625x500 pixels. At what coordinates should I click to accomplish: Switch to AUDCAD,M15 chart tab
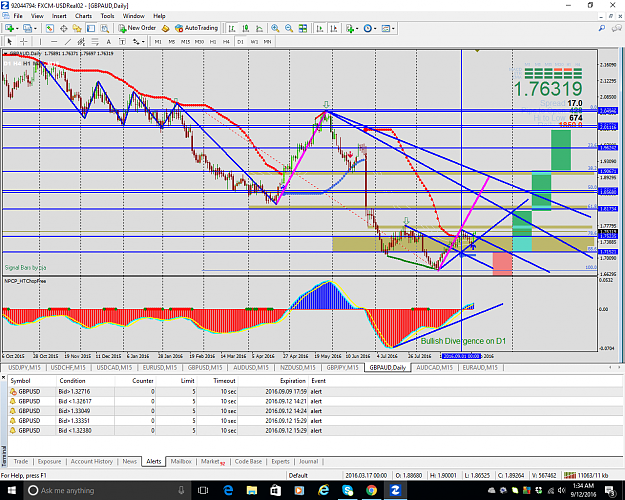coord(434,367)
